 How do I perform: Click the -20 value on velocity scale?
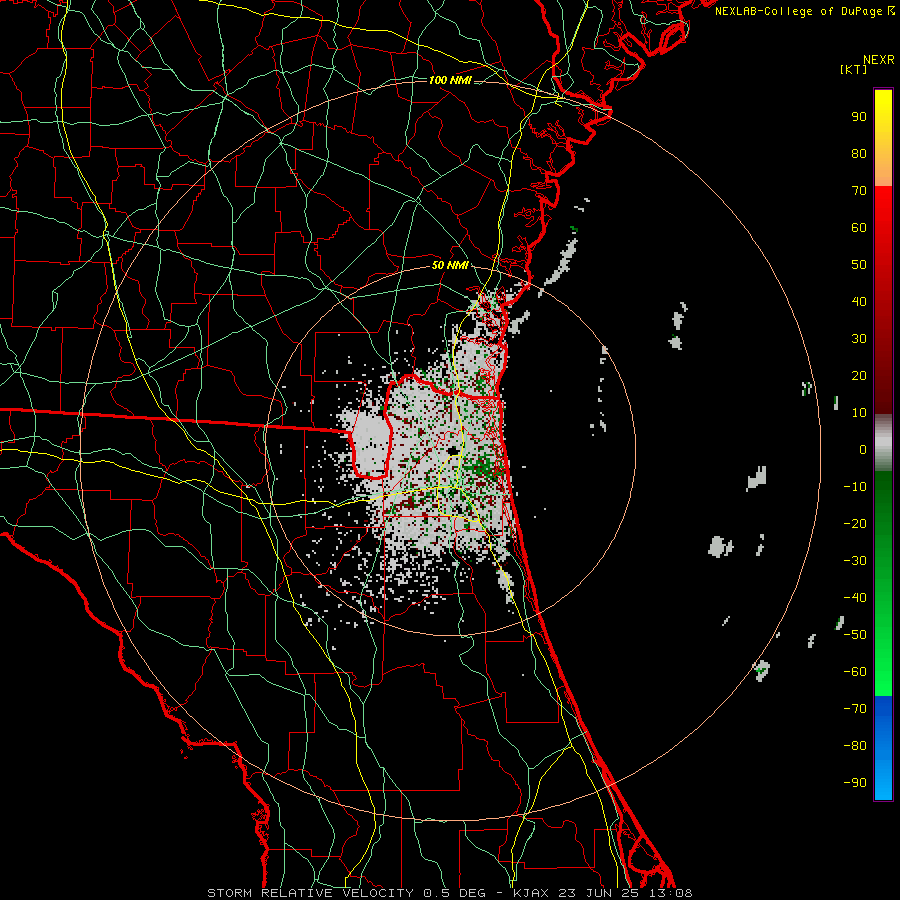[x=855, y=524]
